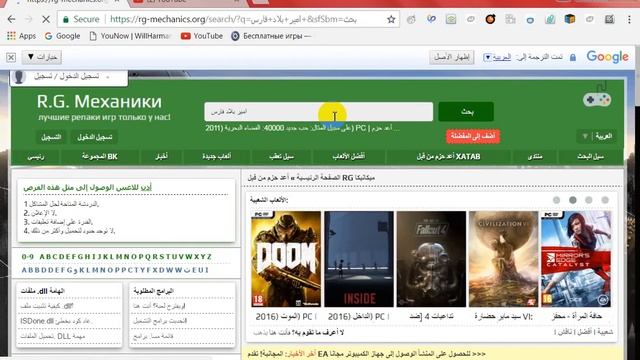Screen dimensions: 640x360
Task: Click the ISDone.dll help link
Action: click(55, 321)
